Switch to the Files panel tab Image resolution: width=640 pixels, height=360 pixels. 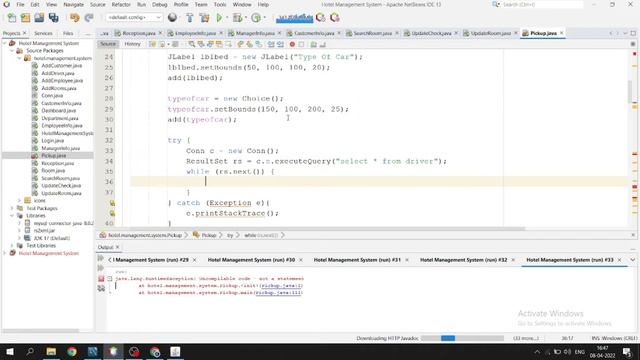[x=68, y=33]
